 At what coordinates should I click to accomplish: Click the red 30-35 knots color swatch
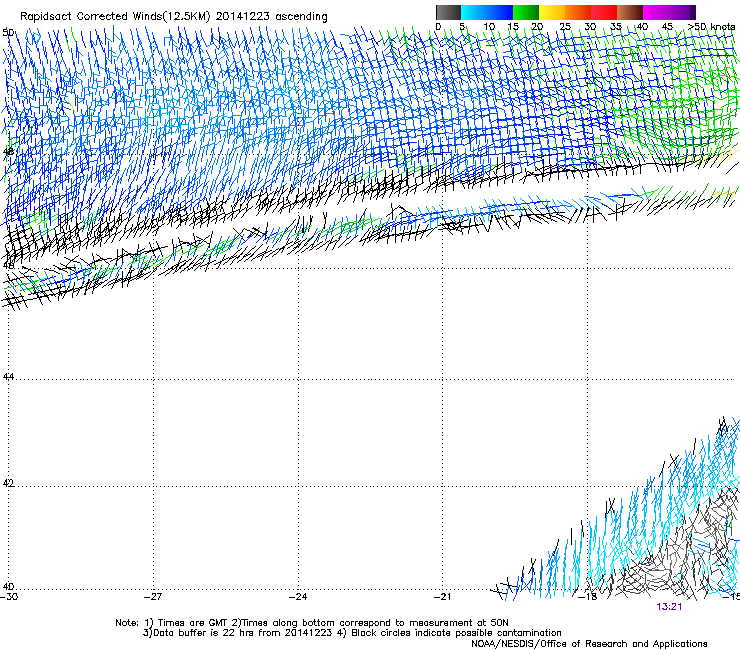(604, 12)
